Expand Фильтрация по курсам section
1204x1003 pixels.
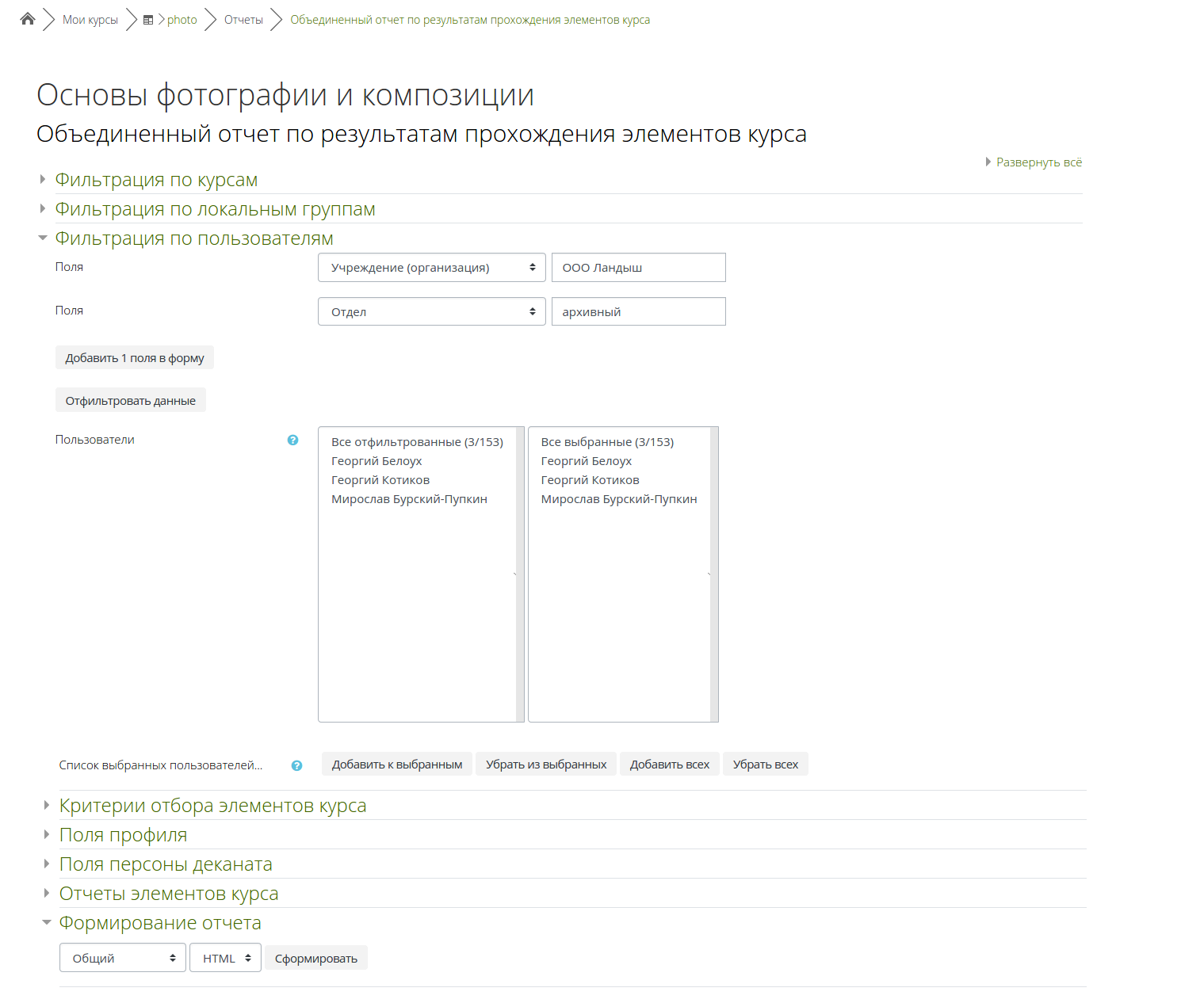(x=156, y=180)
